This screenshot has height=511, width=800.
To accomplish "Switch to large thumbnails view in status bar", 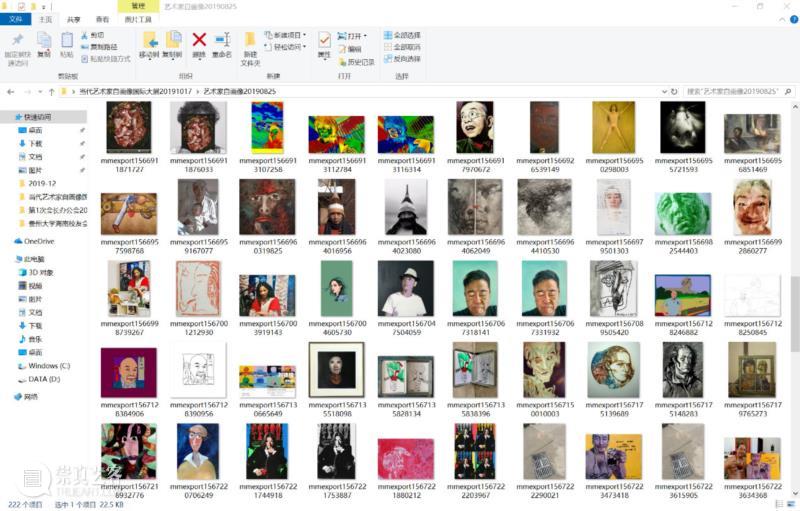I will click(790, 504).
